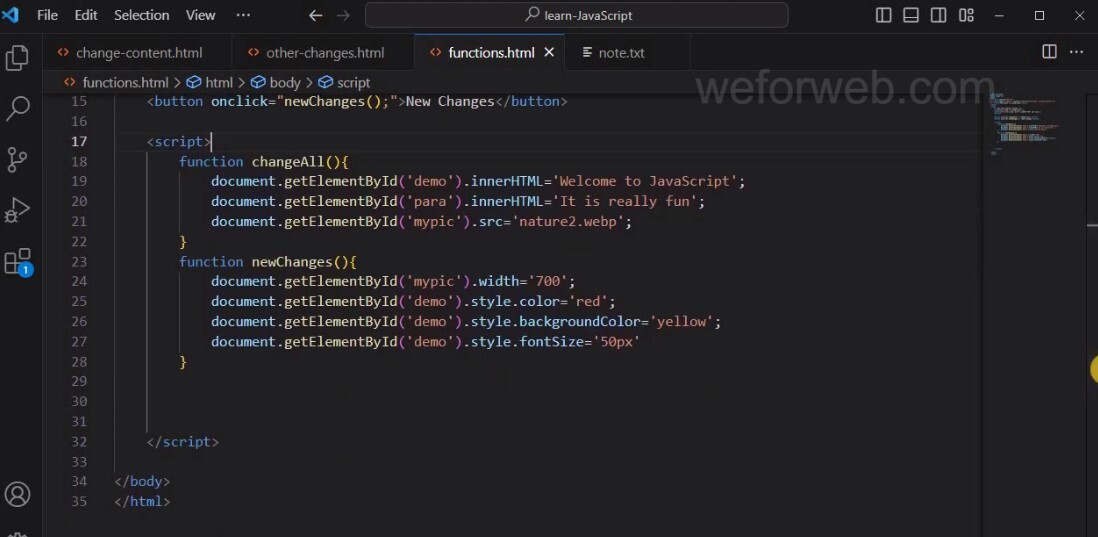Open the Selection menu
1098x537 pixels.
pyautogui.click(x=141, y=15)
